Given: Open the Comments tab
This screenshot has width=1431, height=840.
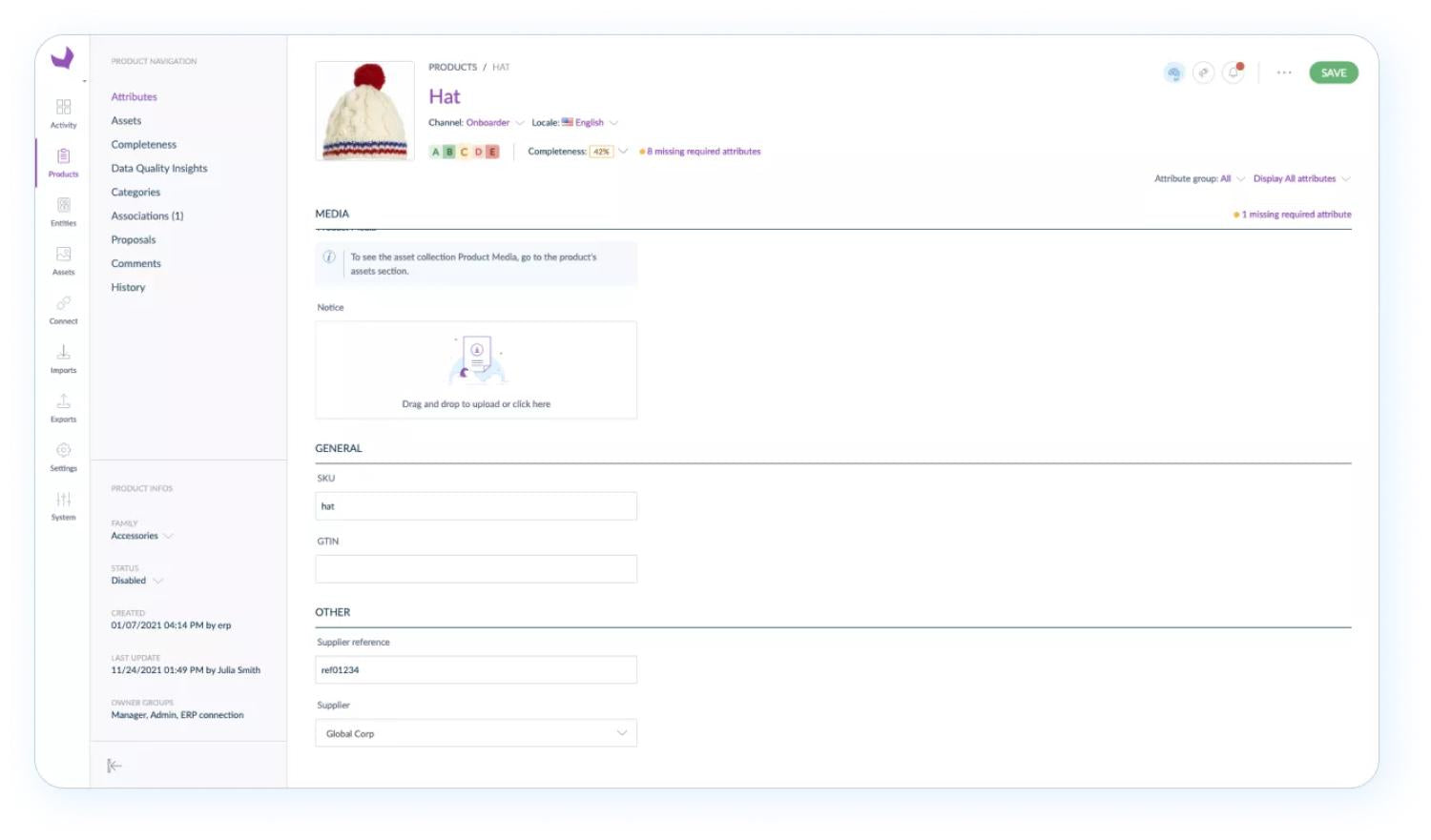Looking at the screenshot, I should click(x=136, y=264).
